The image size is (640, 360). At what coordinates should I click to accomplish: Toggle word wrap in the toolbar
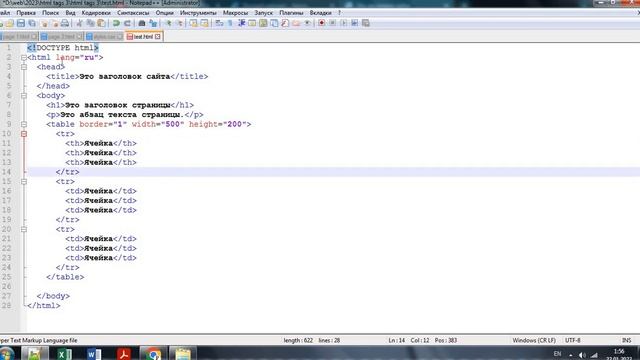(219, 23)
